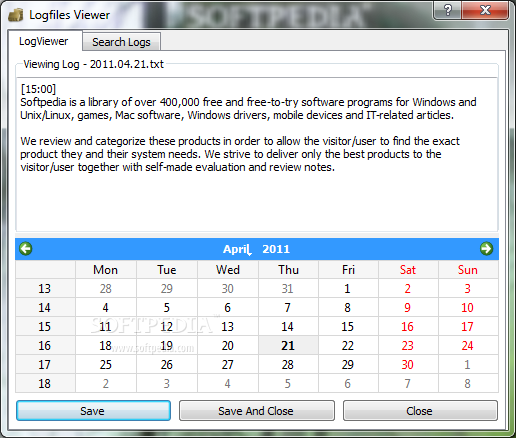
Task: Go to next month with the right arrow
Action: pyautogui.click(x=486, y=248)
